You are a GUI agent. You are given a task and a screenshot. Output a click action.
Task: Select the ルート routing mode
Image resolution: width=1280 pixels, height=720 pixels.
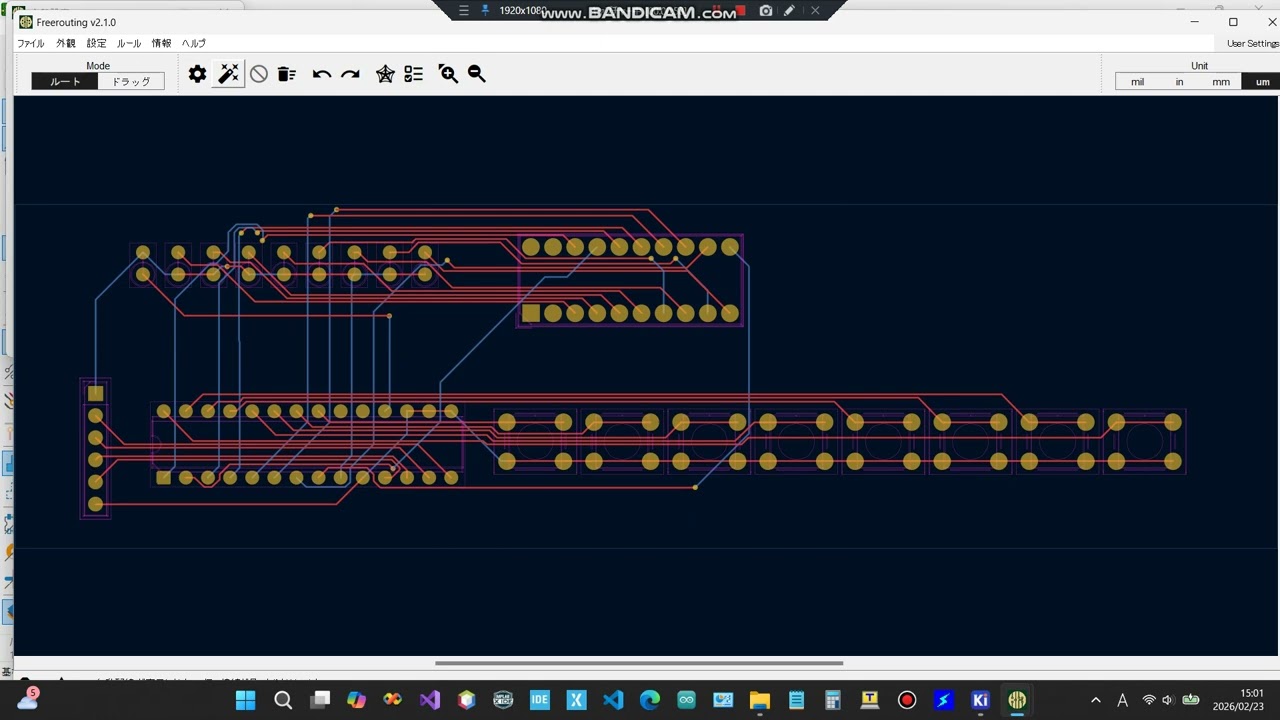click(x=65, y=82)
